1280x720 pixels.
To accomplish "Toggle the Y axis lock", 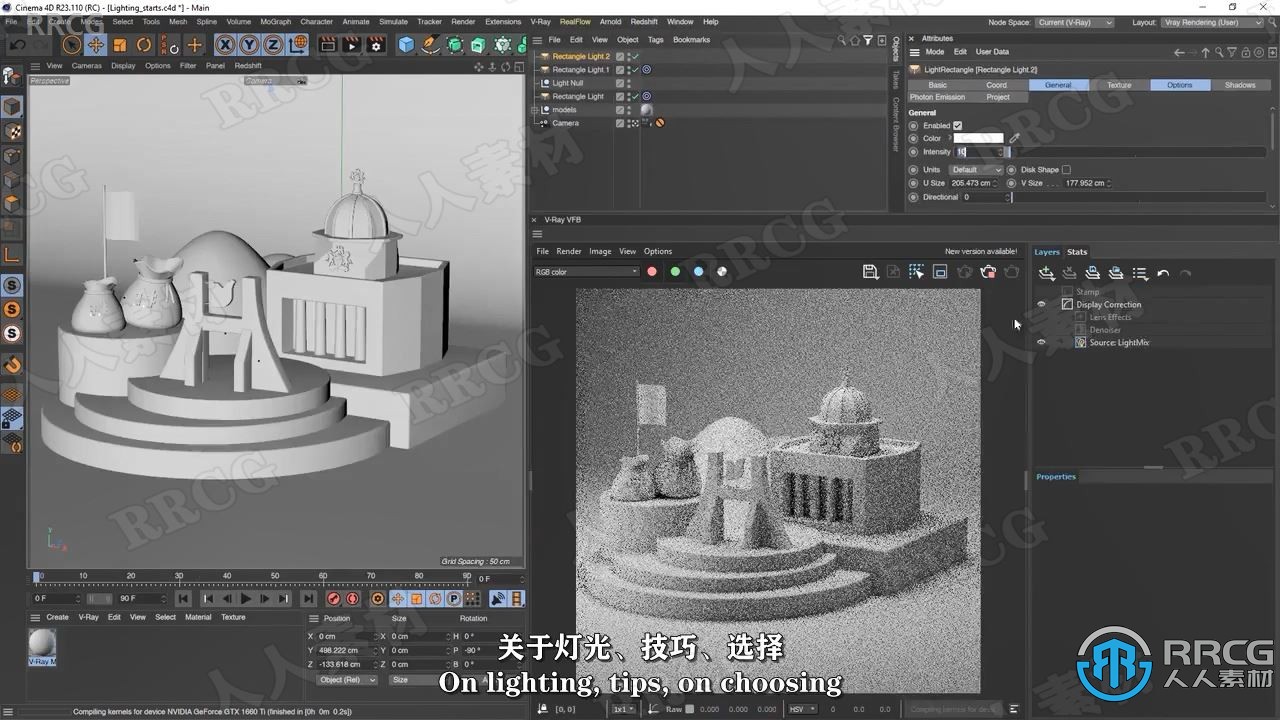I will tap(249, 44).
